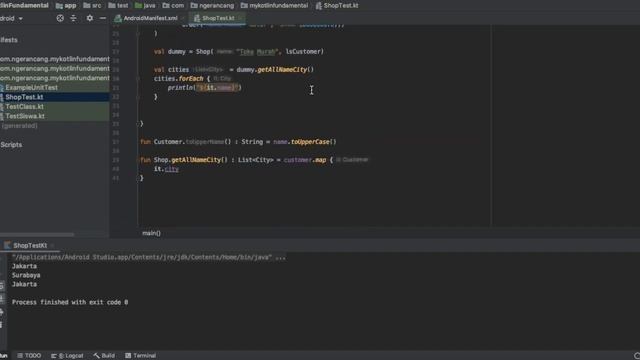Image resolution: width=640 pixels, height=360 pixels.
Task: Click the mykotlinfundamental breadcrumb folder
Action: (x=274, y=6)
